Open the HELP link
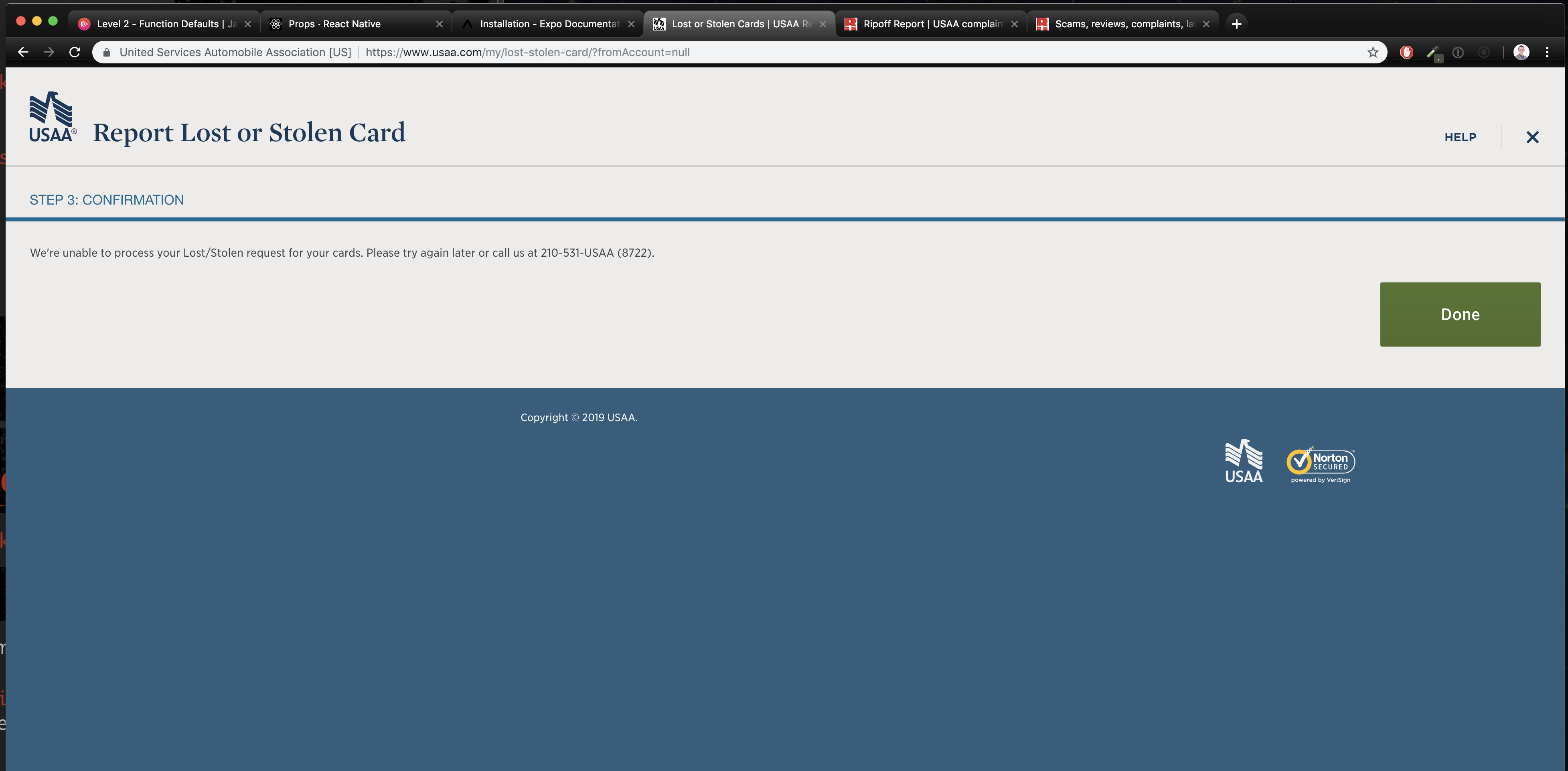1568x771 pixels. tap(1460, 137)
